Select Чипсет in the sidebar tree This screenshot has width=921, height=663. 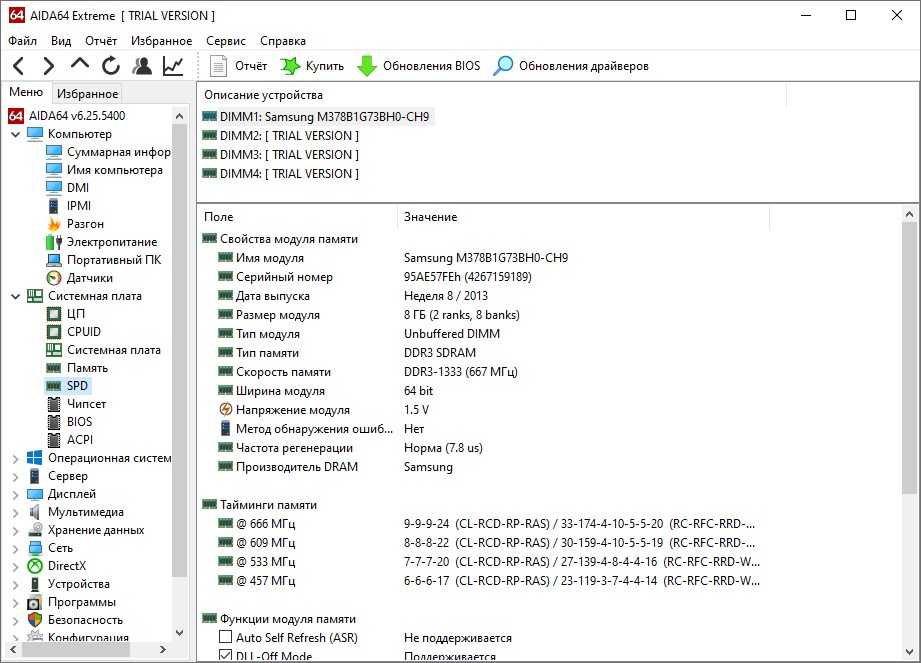pos(86,404)
